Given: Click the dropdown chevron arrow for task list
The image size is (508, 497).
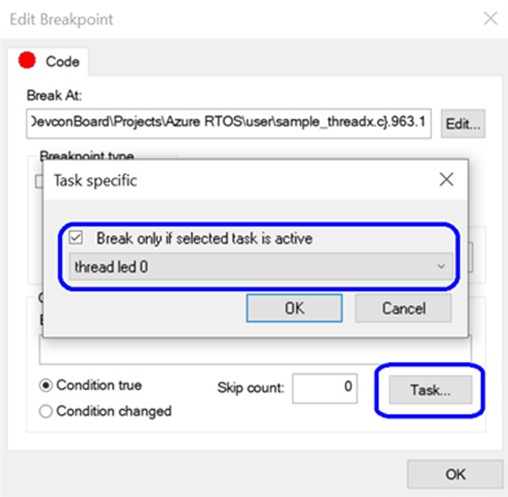Looking at the screenshot, I should point(441,266).
